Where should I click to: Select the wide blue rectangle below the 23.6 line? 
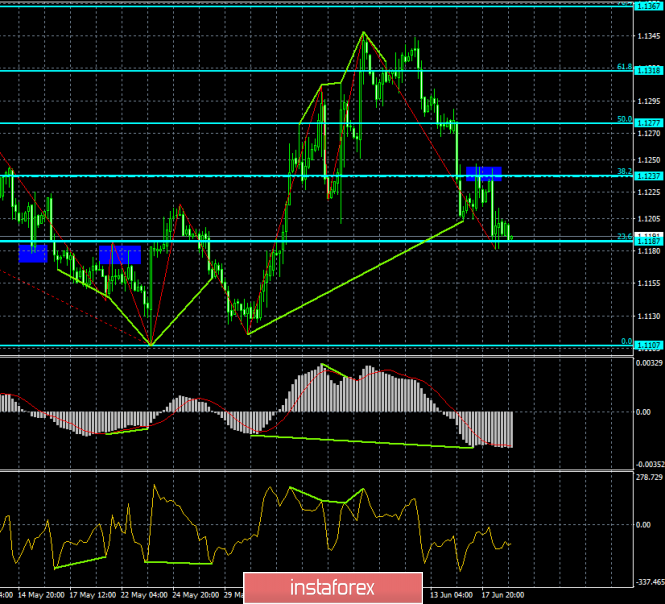tap(120, 254)
